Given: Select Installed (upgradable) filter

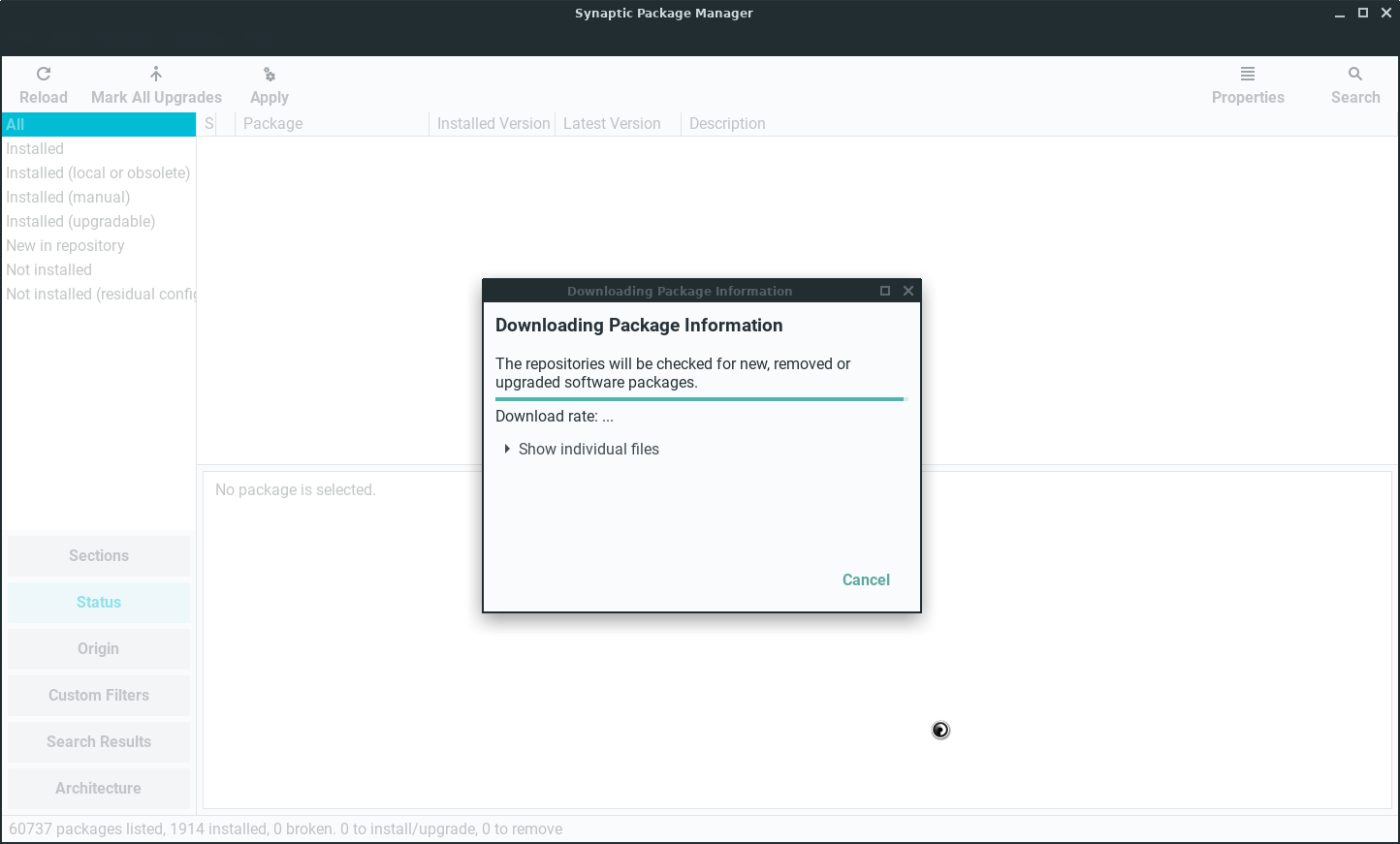Looking at the screenshot, I should [x=99, y=221].
